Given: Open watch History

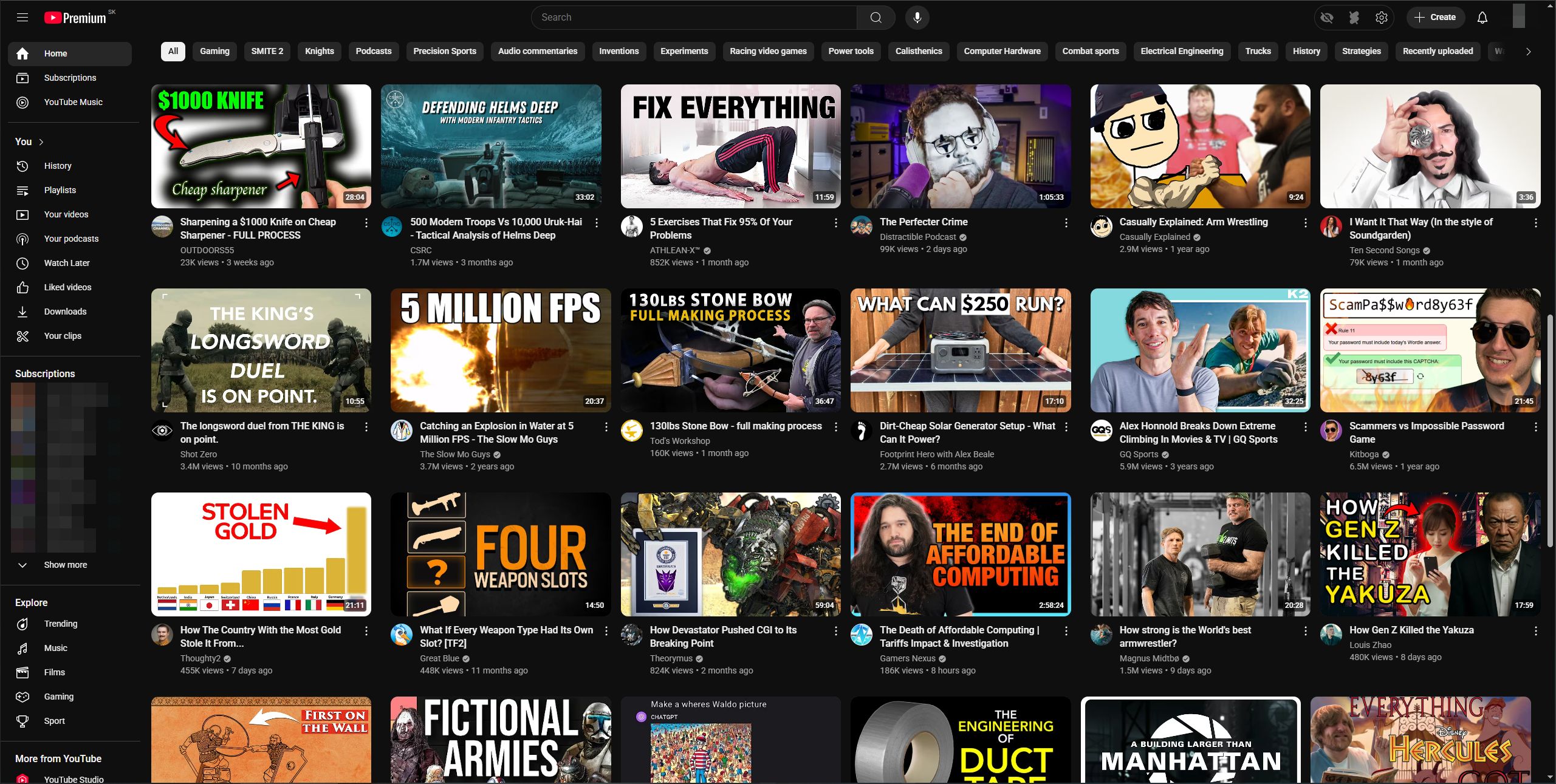Looking at the screenshot, I should pos(70,166).
